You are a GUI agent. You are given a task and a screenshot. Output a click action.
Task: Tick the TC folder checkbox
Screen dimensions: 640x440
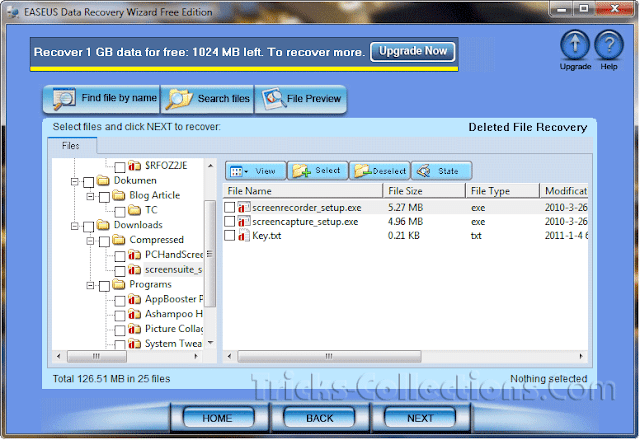120,211
